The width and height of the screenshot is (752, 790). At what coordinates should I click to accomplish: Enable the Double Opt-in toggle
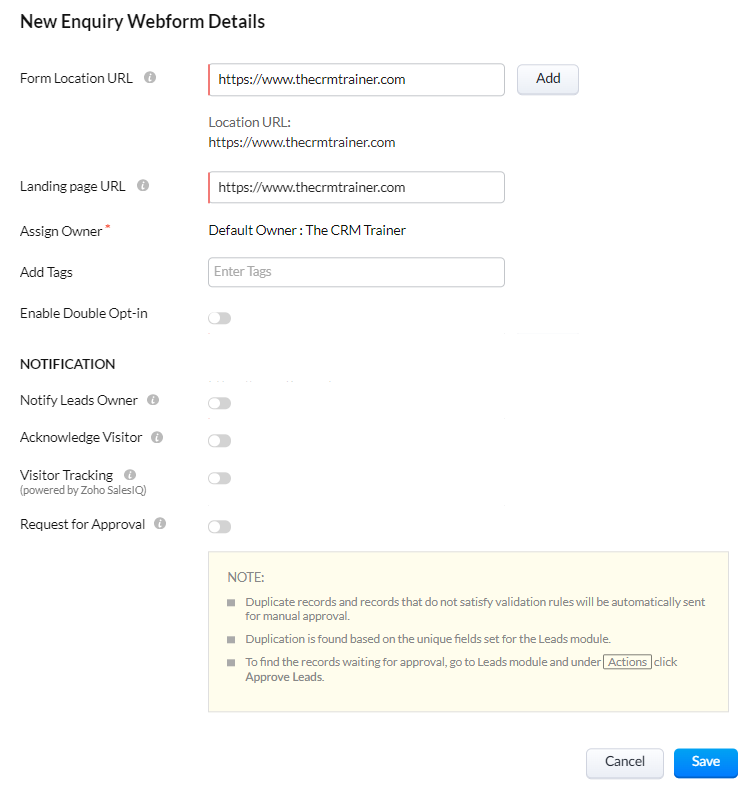pyautogui.click(x=219, y=318)
